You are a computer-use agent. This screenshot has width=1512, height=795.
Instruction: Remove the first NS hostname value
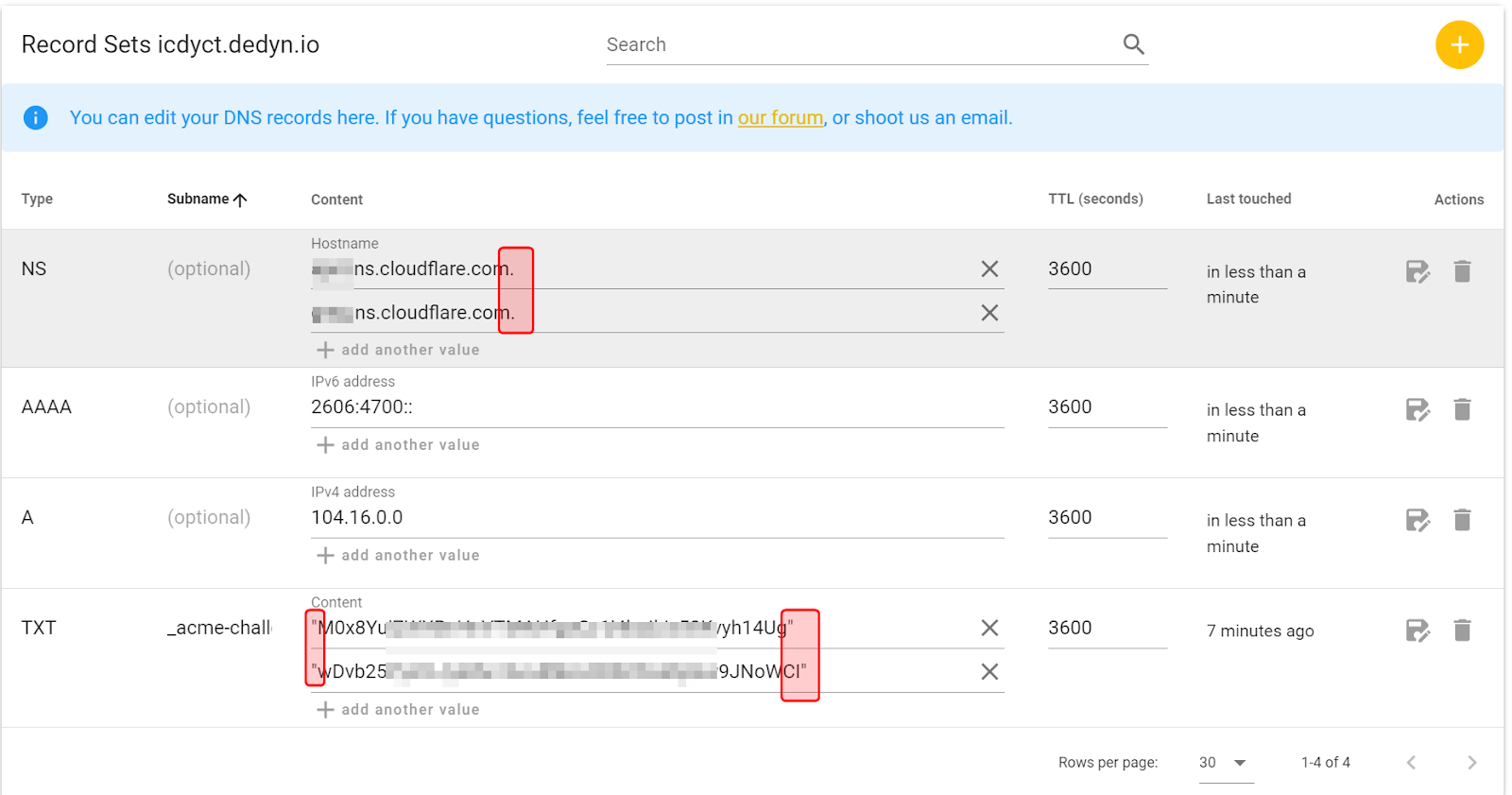tap(989, 269)
